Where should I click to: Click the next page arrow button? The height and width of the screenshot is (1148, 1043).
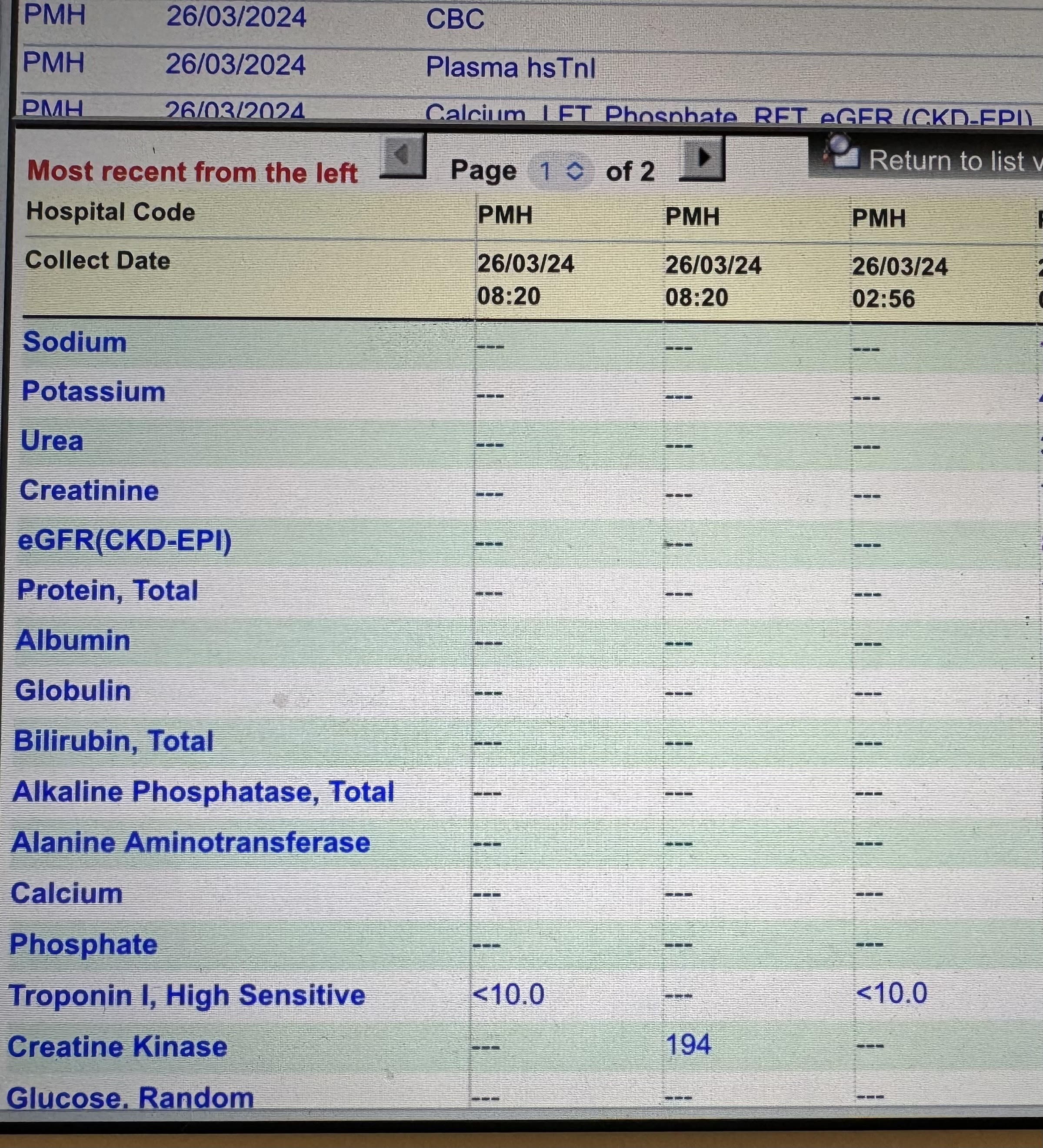click(702, 158)
